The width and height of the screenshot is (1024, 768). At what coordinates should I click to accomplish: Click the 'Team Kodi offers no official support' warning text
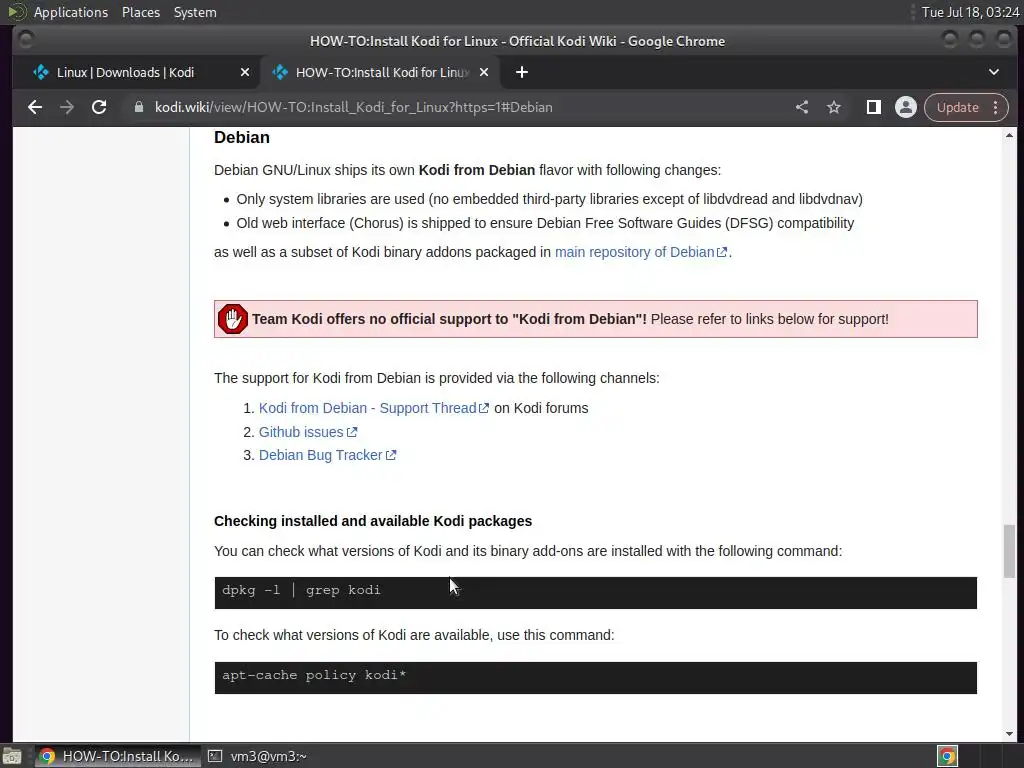449,319
